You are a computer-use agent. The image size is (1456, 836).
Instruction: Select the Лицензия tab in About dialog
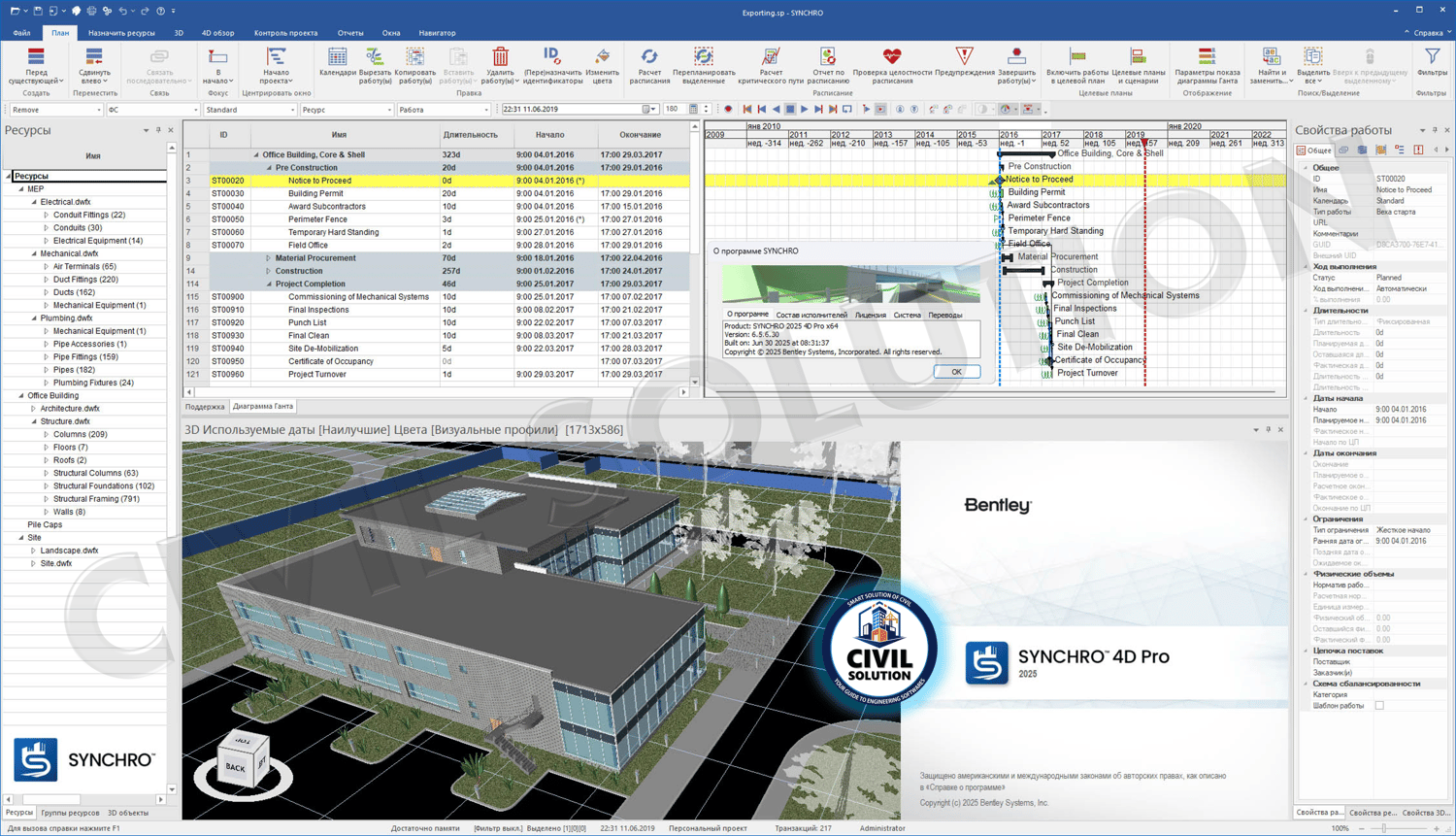tap(870, 316)
